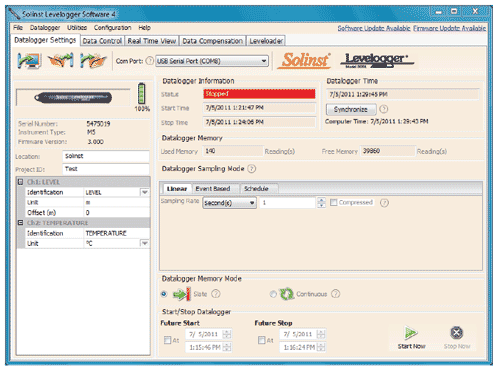This screenshot has width=500, height=374.
Task: Click the Future Stop time field
Action: (x=299, y=347)
